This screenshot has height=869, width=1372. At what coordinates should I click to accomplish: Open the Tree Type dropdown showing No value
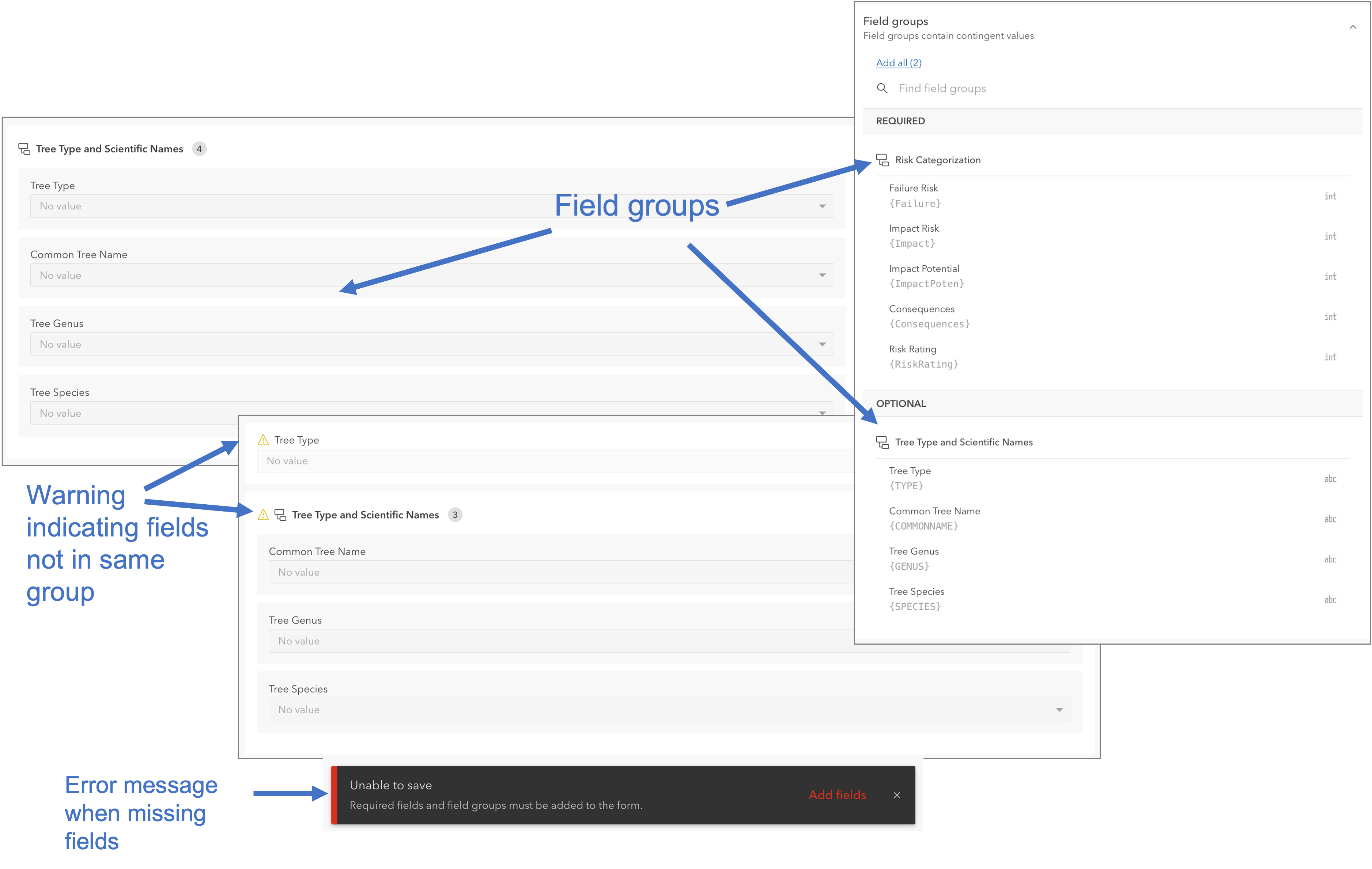(x=822, y=206)
